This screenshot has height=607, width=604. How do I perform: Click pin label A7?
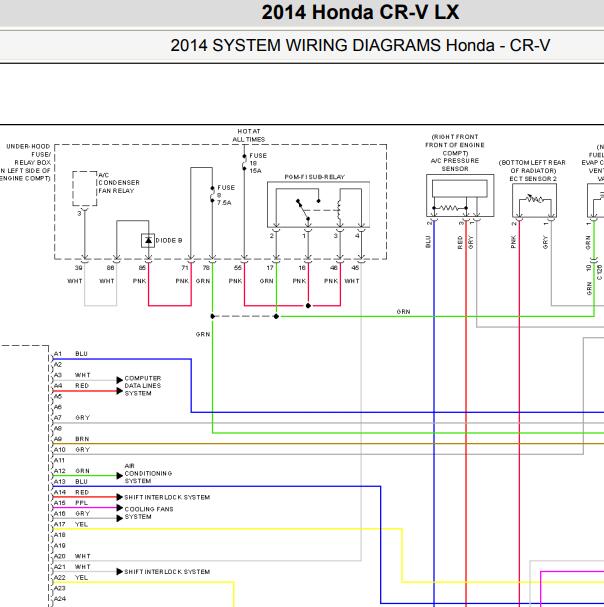pos(58,418)
